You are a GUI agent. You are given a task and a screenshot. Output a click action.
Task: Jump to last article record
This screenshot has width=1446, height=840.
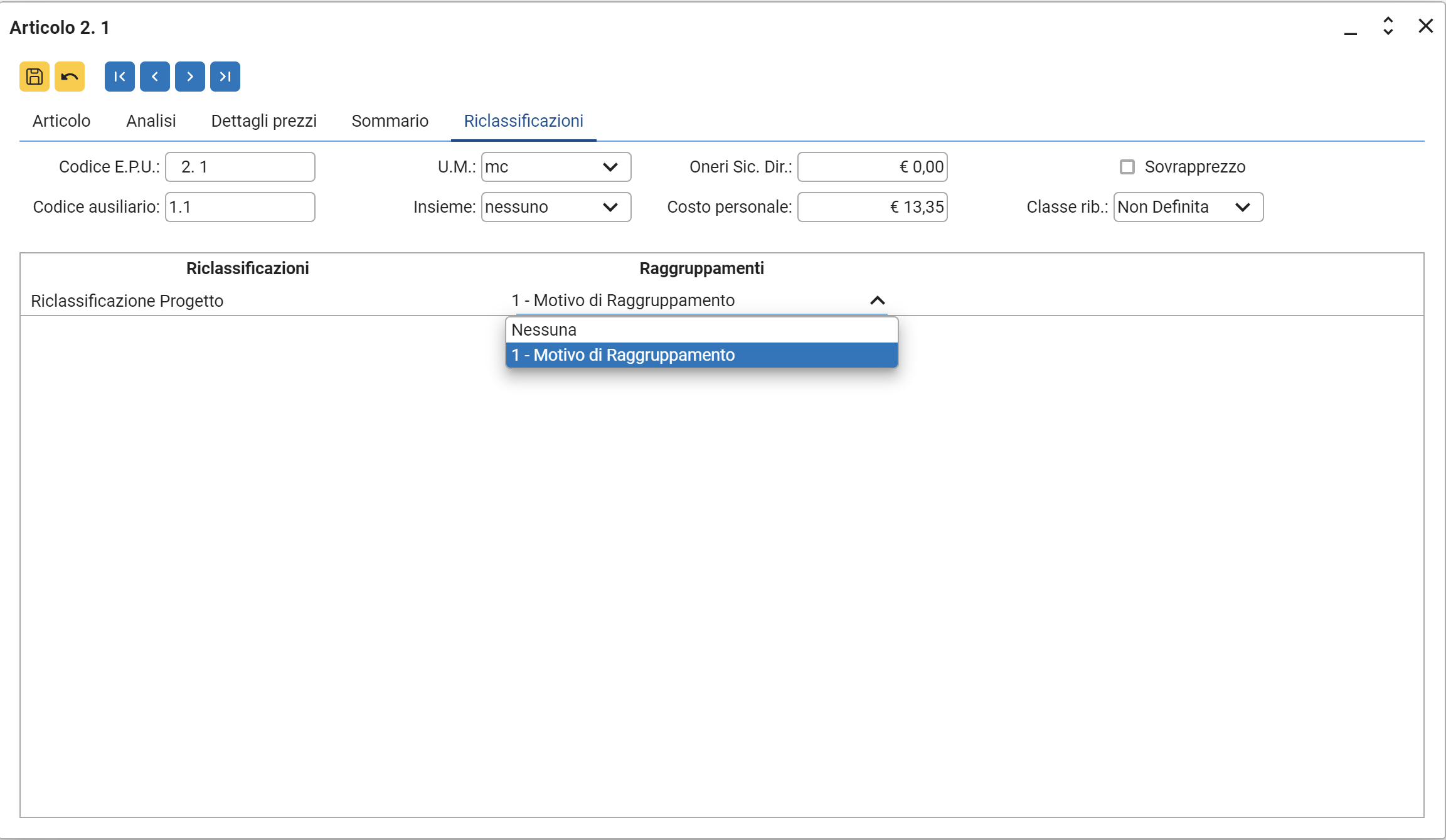[x=225, y=77]
